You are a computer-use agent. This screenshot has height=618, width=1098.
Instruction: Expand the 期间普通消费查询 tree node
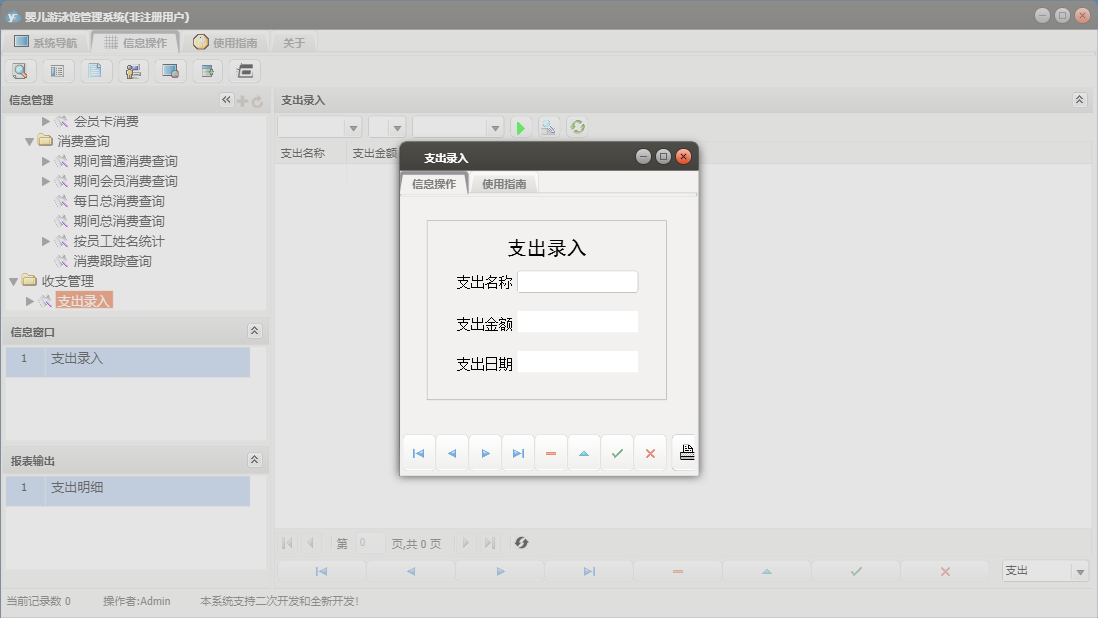click(x=44, y=160)
